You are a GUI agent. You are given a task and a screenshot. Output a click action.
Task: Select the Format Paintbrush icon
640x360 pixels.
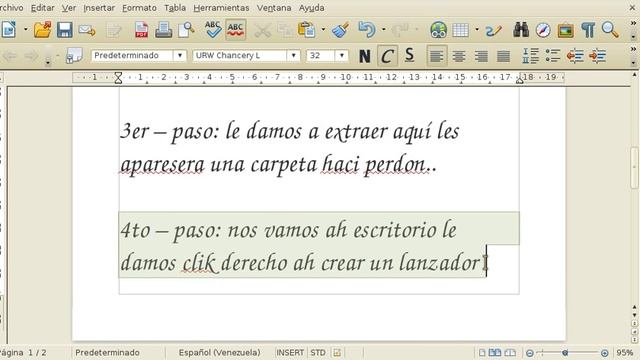pyautogui.click(x=340, y=30)
